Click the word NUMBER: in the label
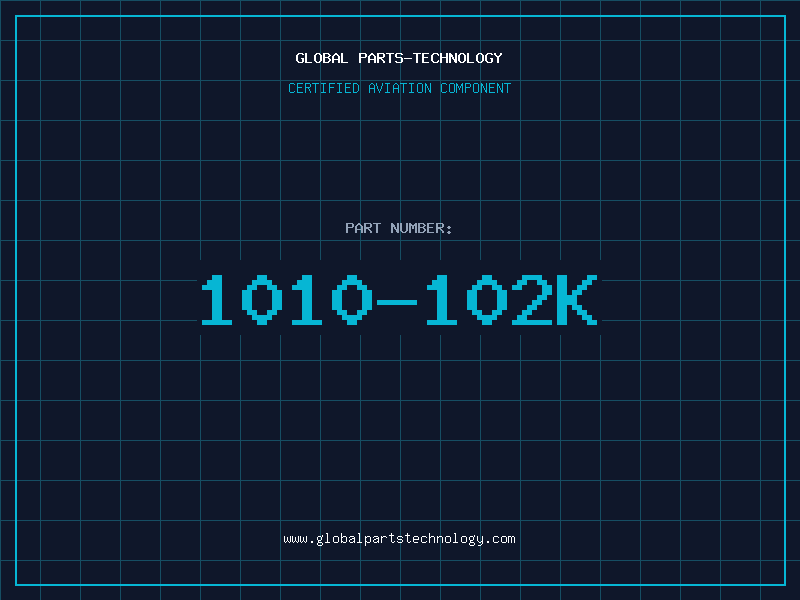 (421, 228)
